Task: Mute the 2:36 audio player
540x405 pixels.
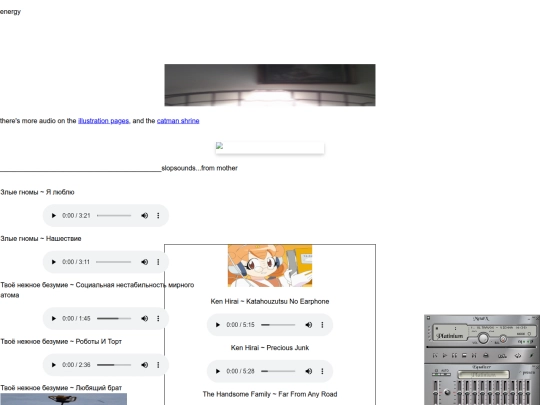Action: click(145, 365)
